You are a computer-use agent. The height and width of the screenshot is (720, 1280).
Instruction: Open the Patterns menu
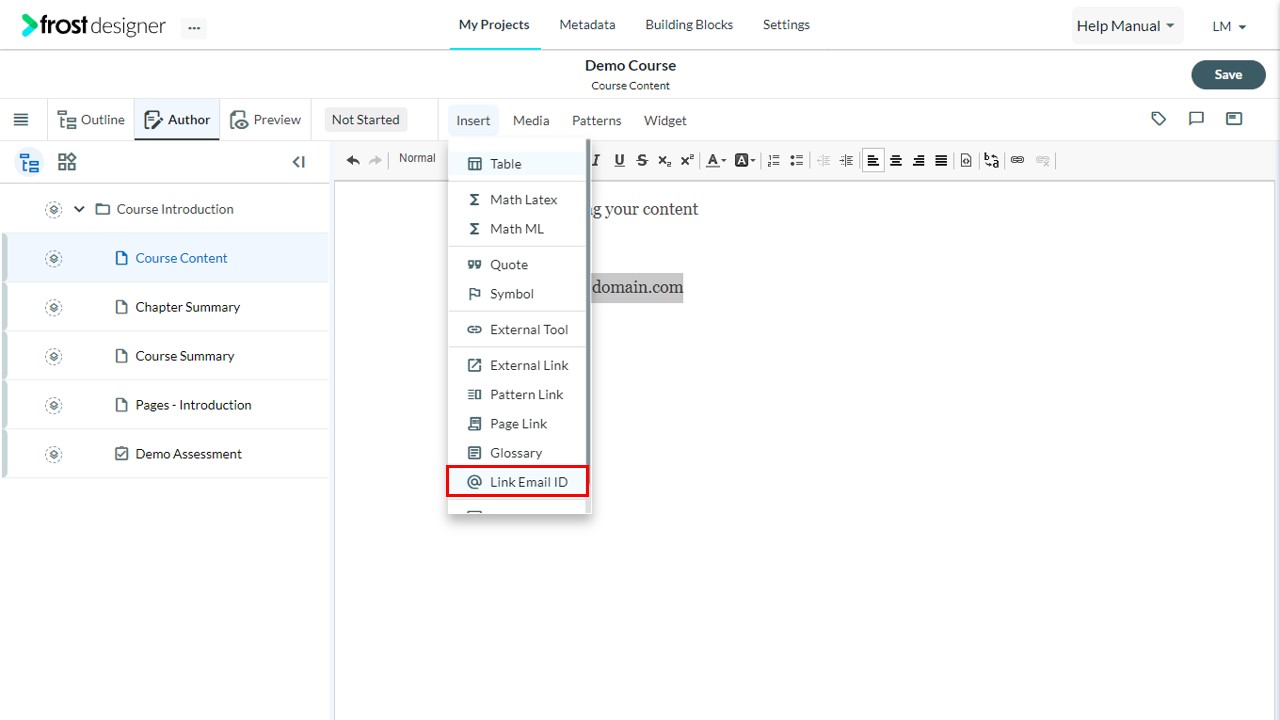pyautogui.click(x=597, y=120)
